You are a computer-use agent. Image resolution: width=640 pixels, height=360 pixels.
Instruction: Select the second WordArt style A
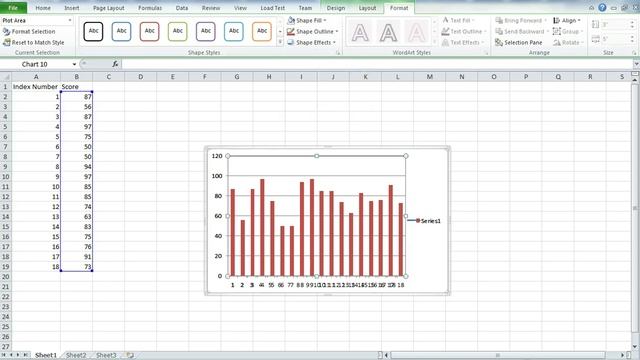click(x=388, y=33)
